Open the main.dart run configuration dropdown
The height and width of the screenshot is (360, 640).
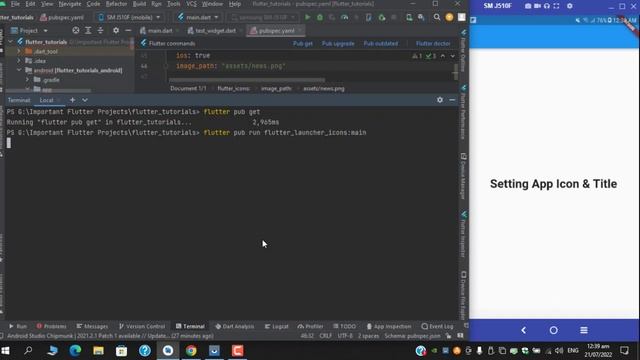(198, 18)
